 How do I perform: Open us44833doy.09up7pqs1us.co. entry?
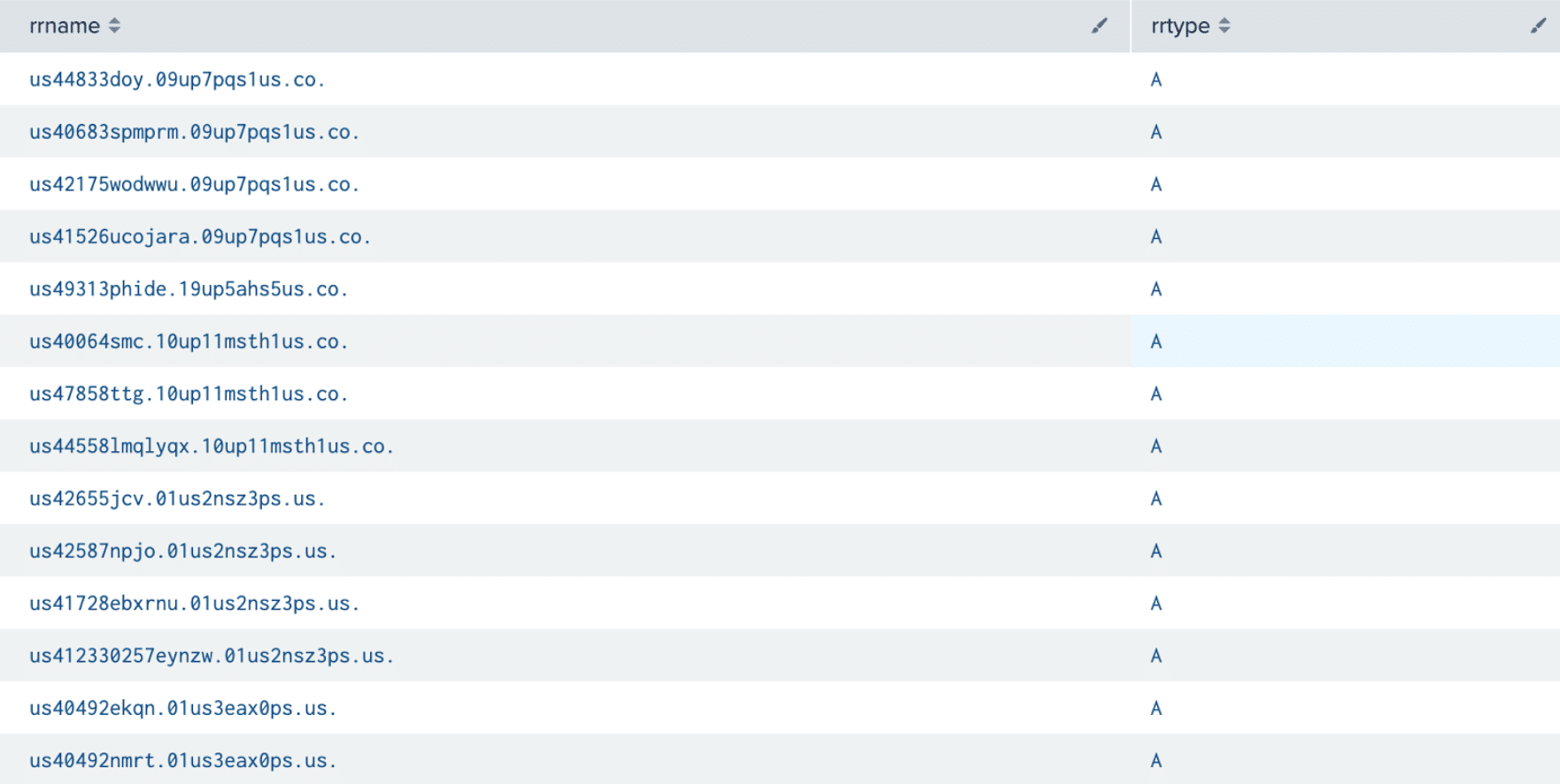(177, 80)
